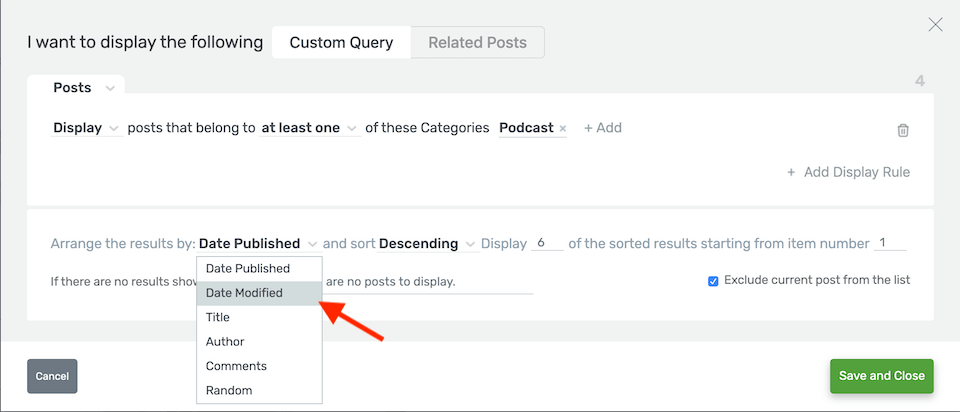Collapse the Date Published arrange dropdown

(x=258, y=243)
